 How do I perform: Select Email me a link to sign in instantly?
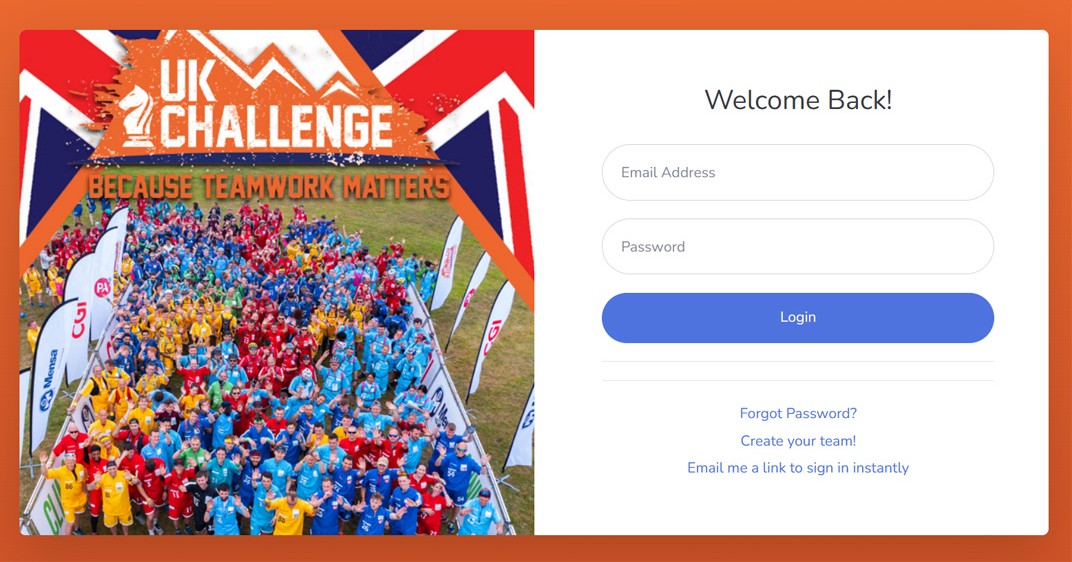pyautogui.click(x=798, y=468)
